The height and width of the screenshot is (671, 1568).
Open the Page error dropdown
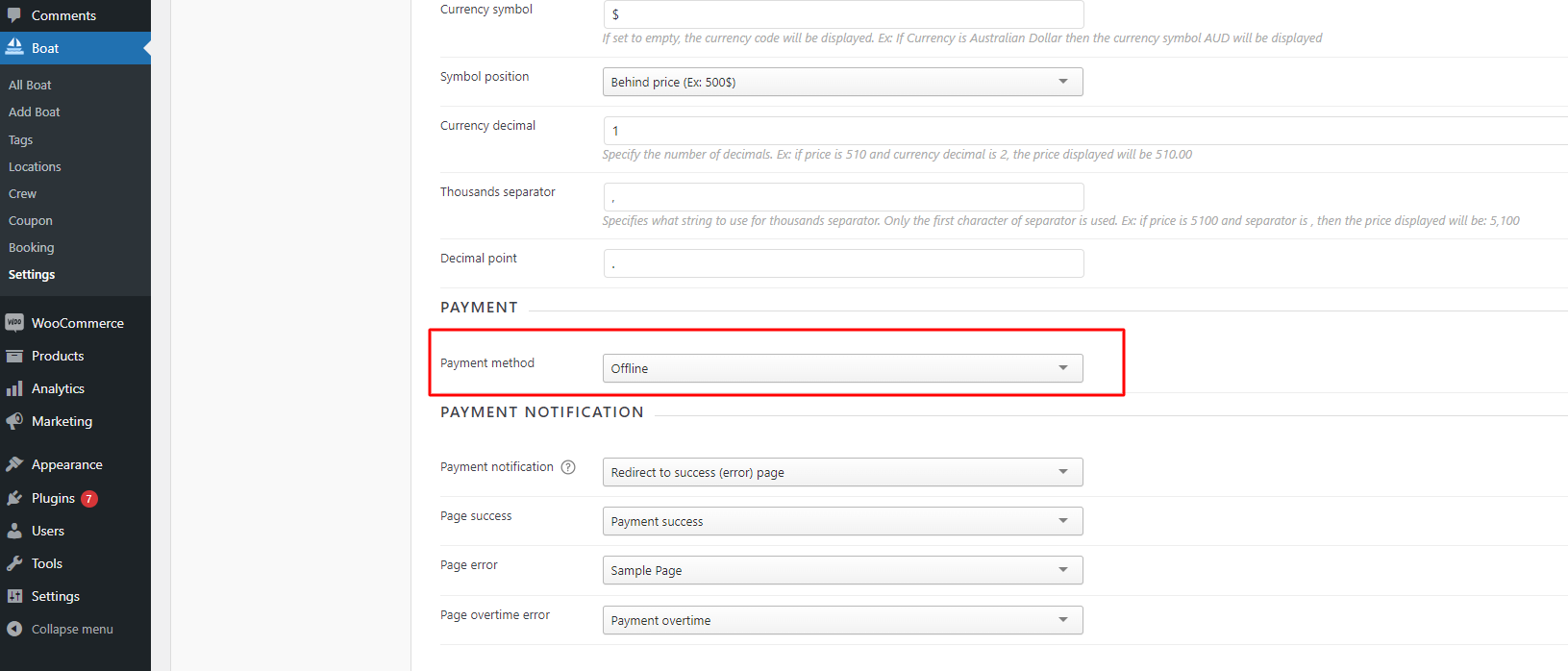point(843,570)
